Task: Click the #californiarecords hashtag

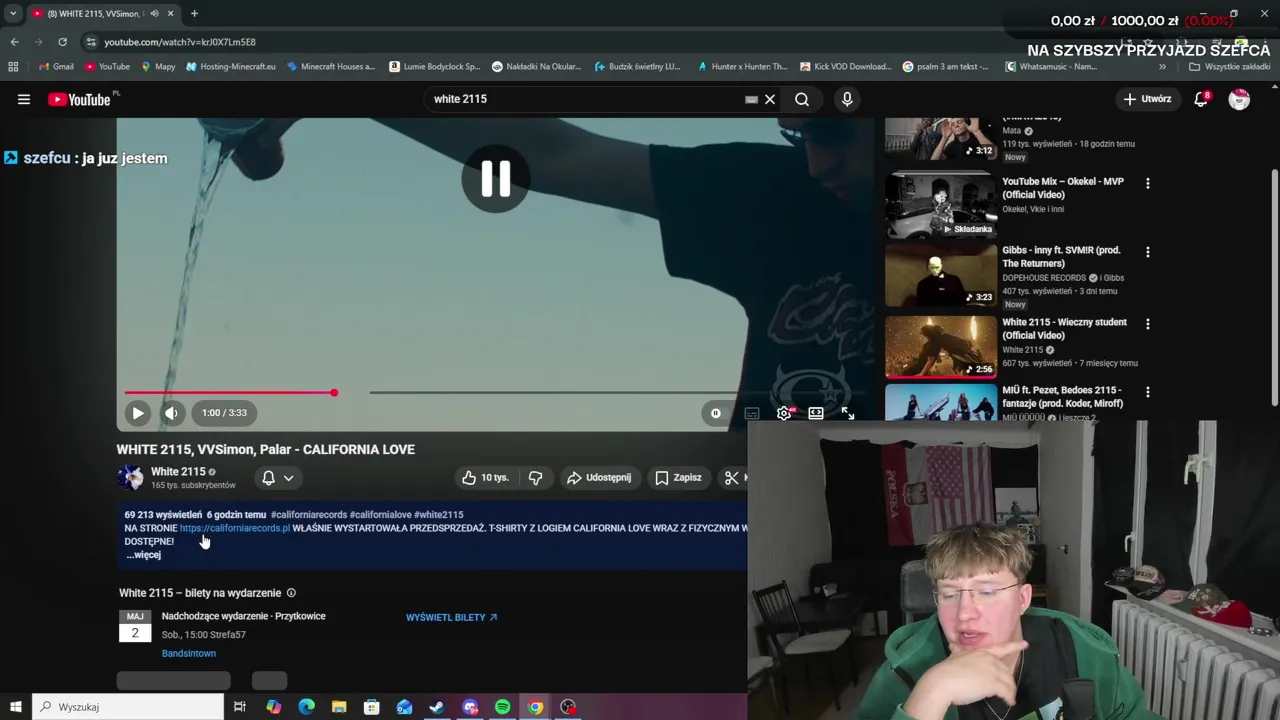Action: [308, 515]
